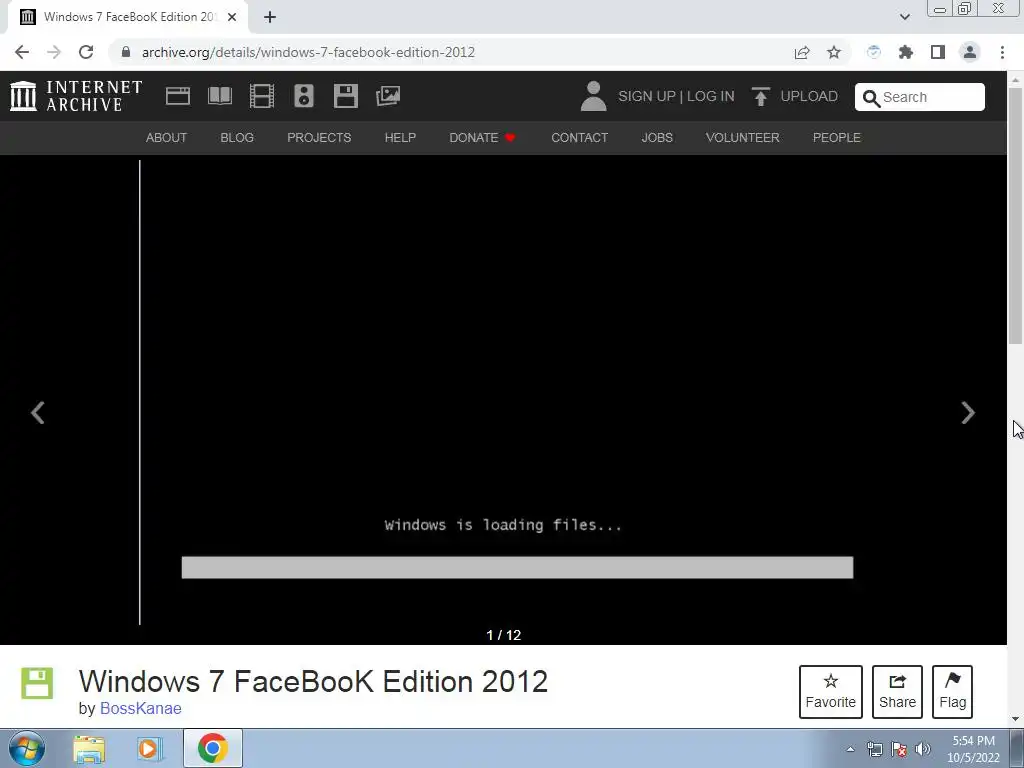Image resolution: width=1024 pixels, height=768 pixels.
Task: Open Windows Media Player from taskbar
Action: click(x=149, y=748)
